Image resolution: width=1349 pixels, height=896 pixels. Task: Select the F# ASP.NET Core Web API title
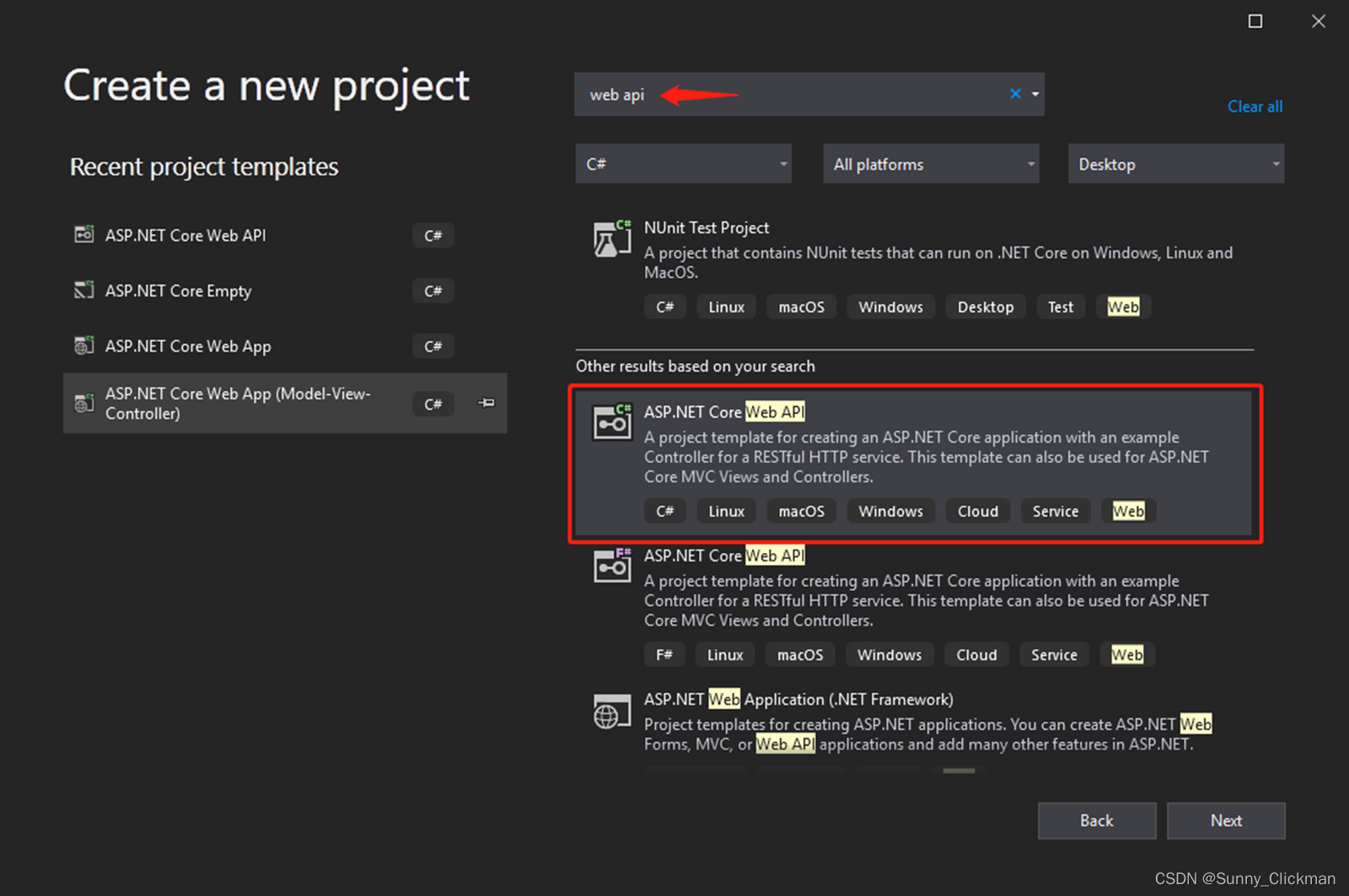(724, 555)
